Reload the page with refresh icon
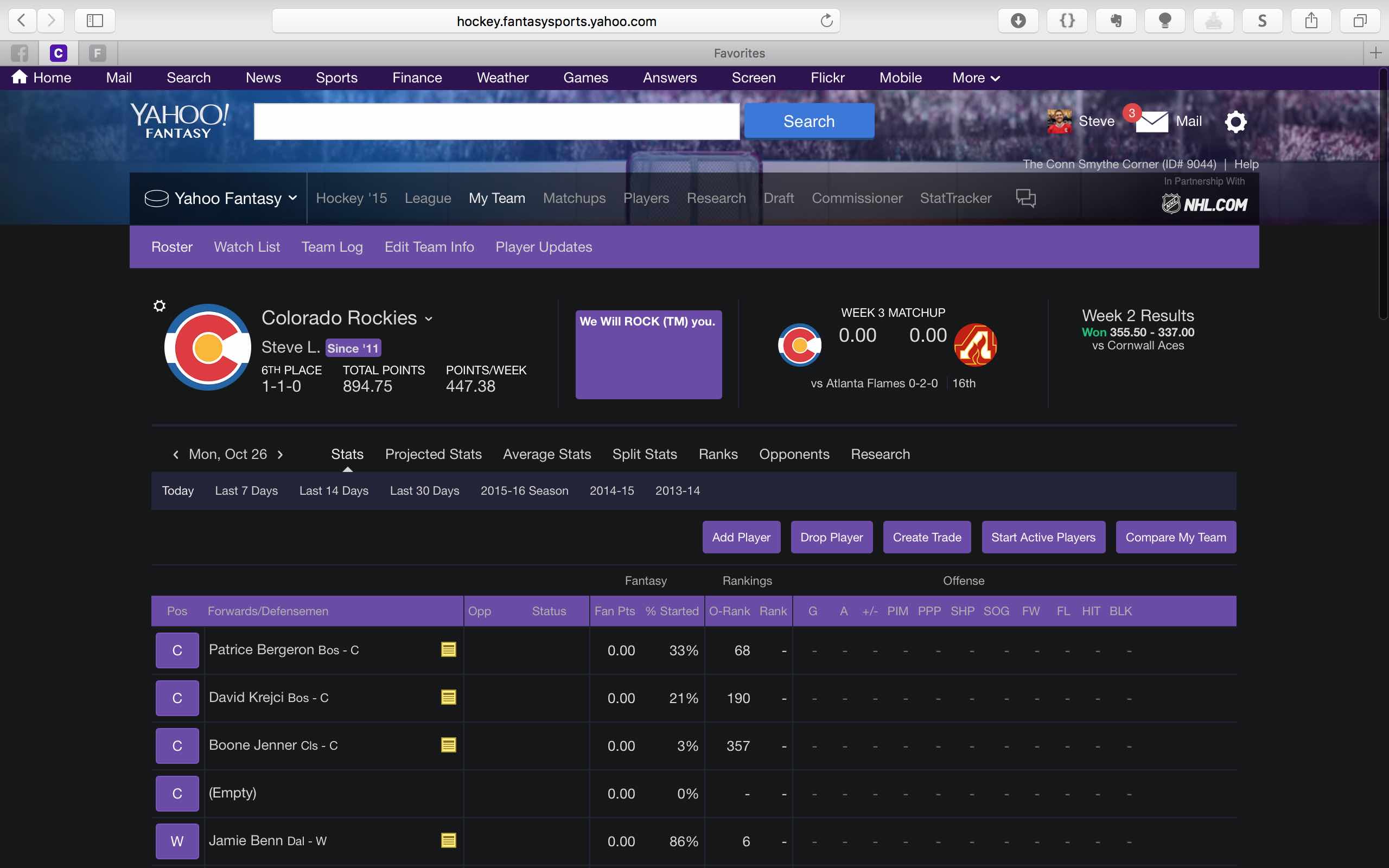The image size is (1389, 868). point(826,21)
